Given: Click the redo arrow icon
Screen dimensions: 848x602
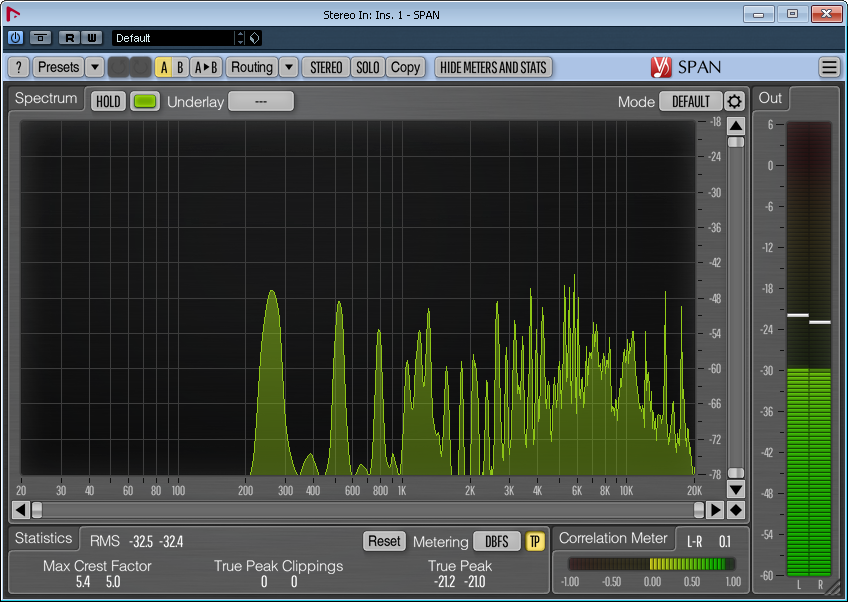Looking at the screenshot, I should click(x=140, y=68).
